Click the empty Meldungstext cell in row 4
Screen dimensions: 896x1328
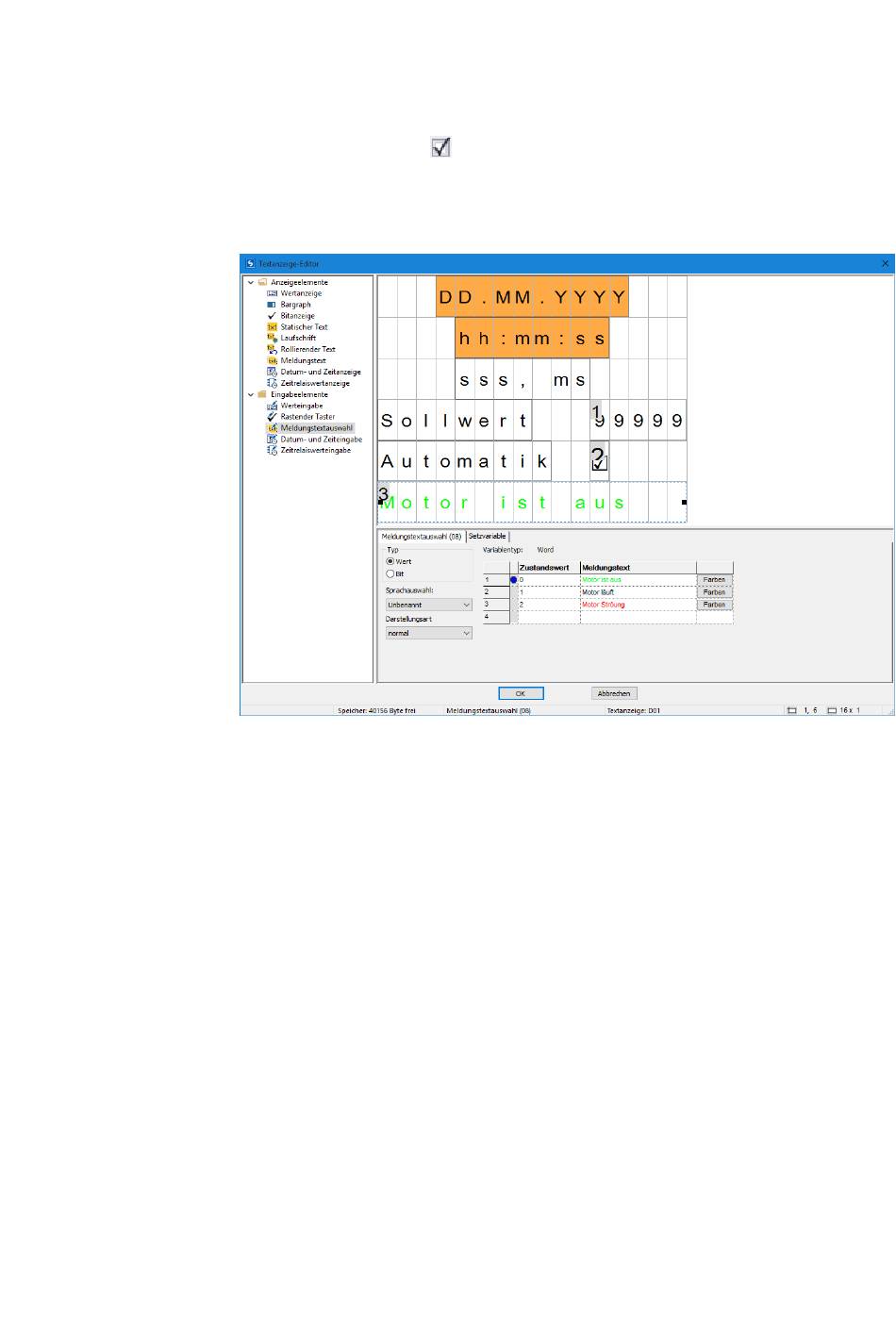[638, 617]
